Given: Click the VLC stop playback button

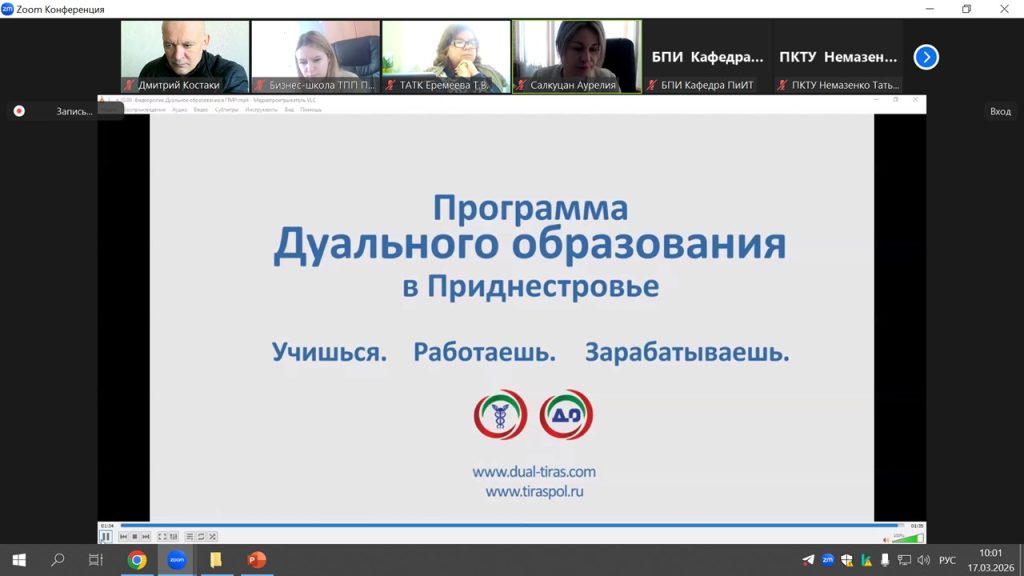Looking at the screenshot, I should 135,537.
